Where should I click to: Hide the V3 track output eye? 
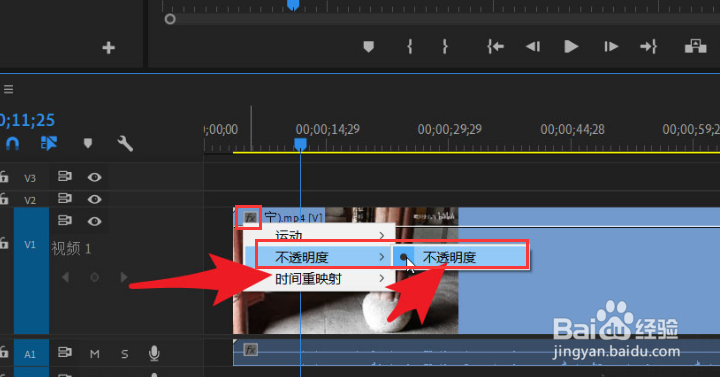[95, 177]
